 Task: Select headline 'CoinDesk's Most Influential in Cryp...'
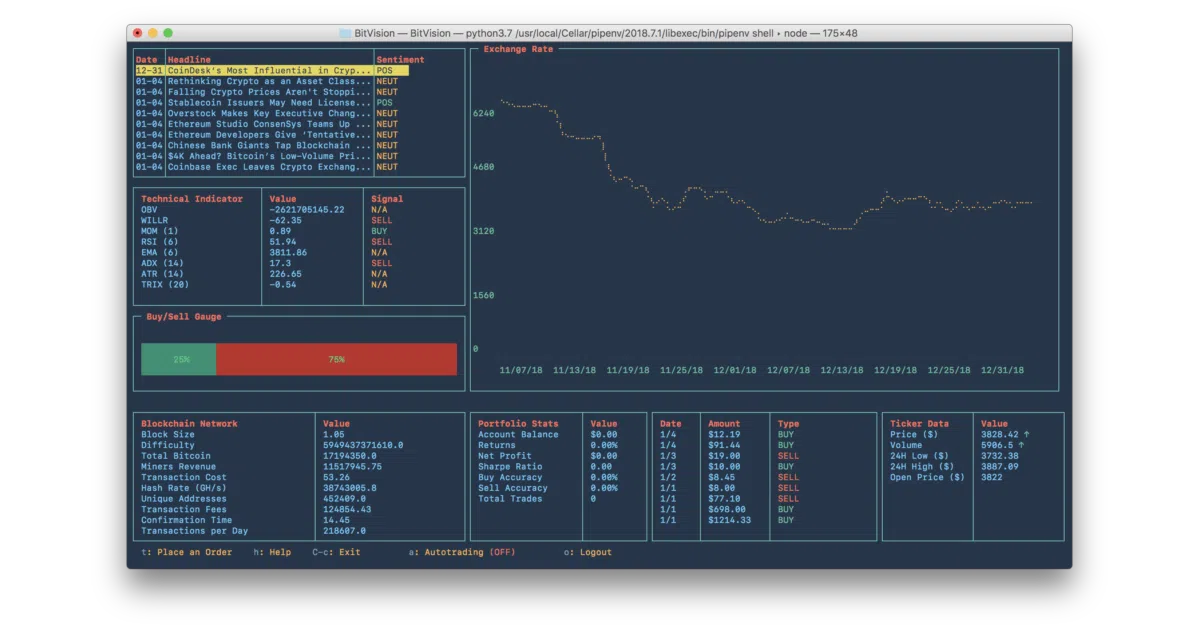pos(269,71)
